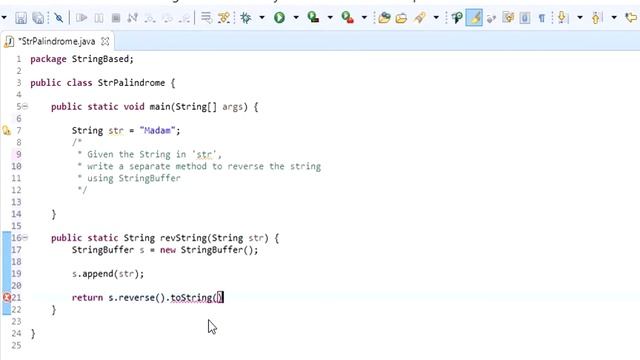Click the Step Return icon
Viewport: 640px width, 360px height.
tap(184, 18)
